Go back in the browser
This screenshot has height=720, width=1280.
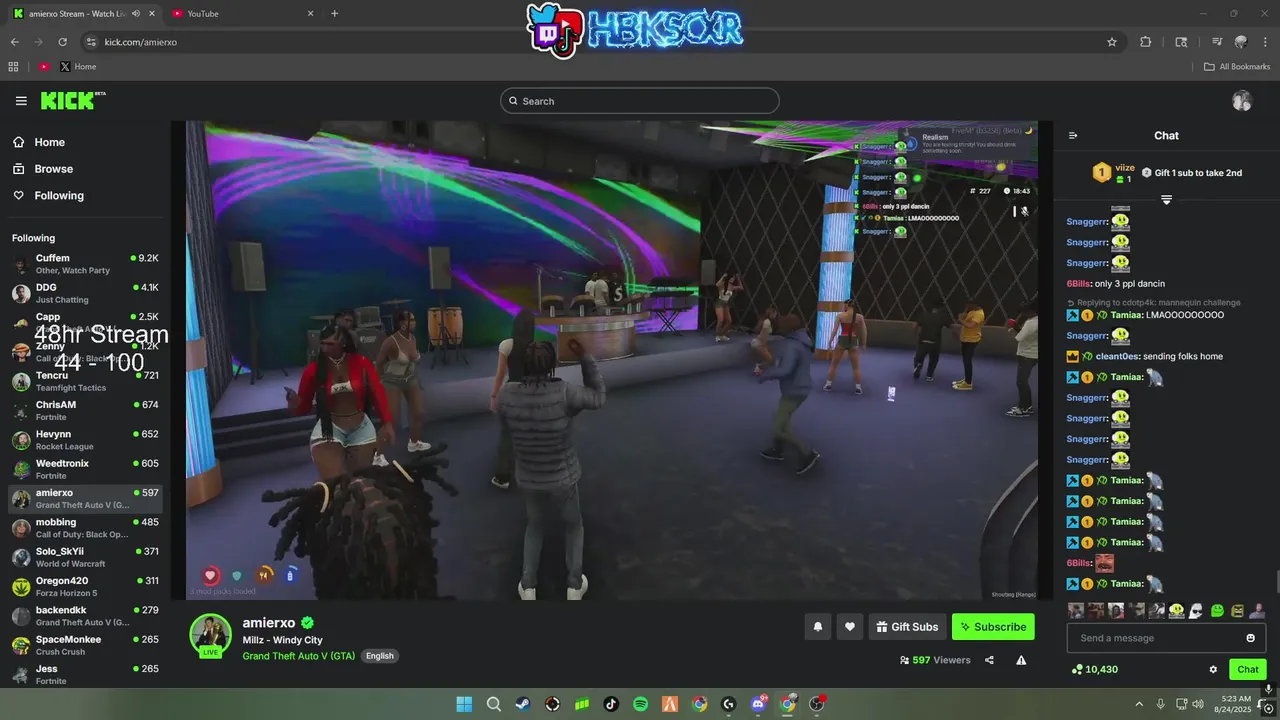(x=14, y=42)
